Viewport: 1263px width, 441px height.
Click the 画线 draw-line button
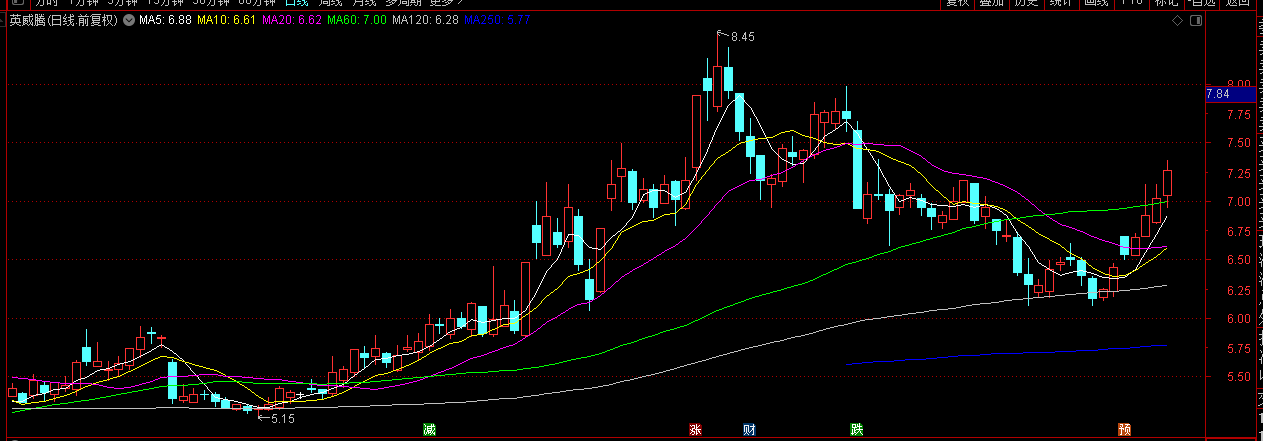[1097, 4]
